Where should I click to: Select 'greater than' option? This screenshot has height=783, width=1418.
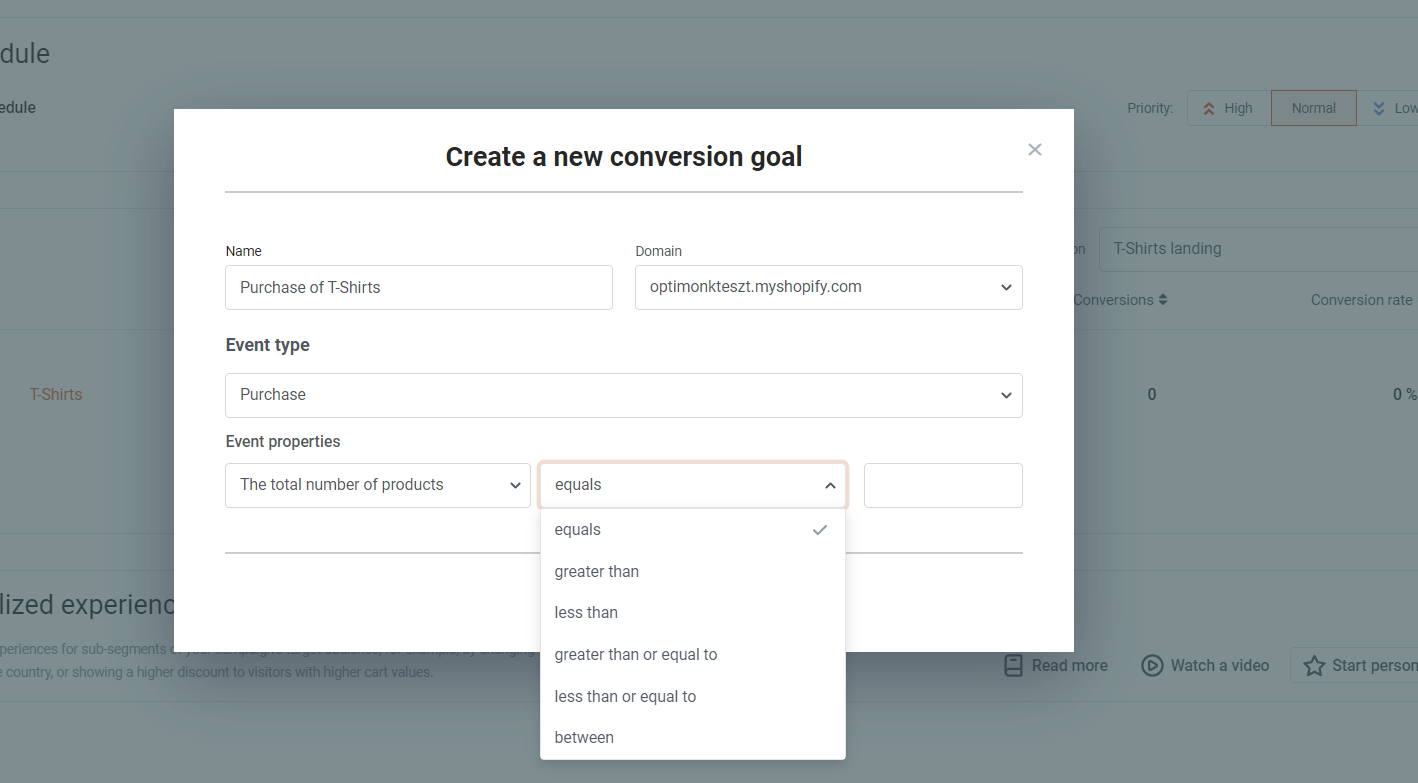point(693,571)
